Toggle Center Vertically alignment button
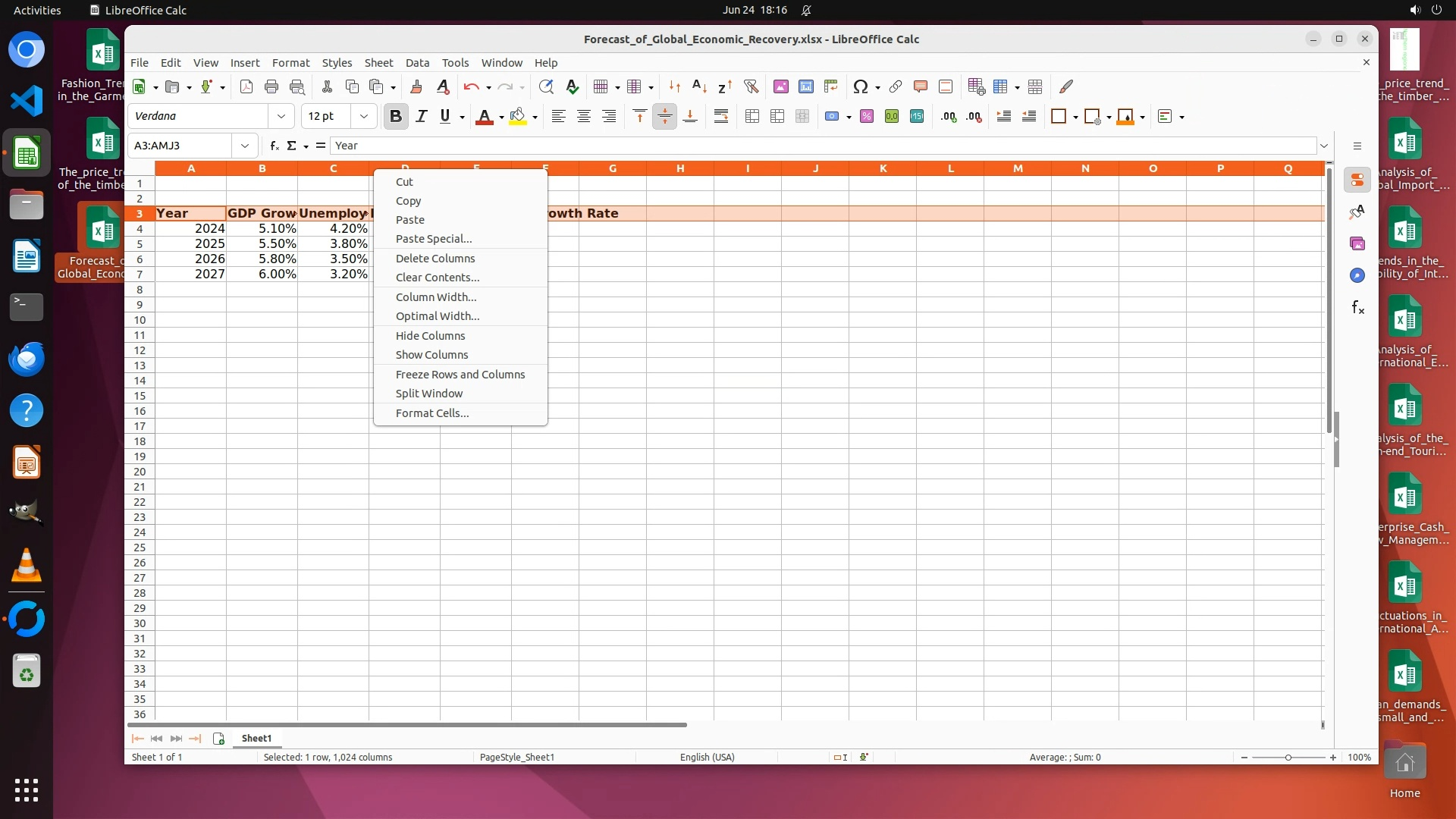The width and height of the screenshot is (1456, 819). point(664,116)
